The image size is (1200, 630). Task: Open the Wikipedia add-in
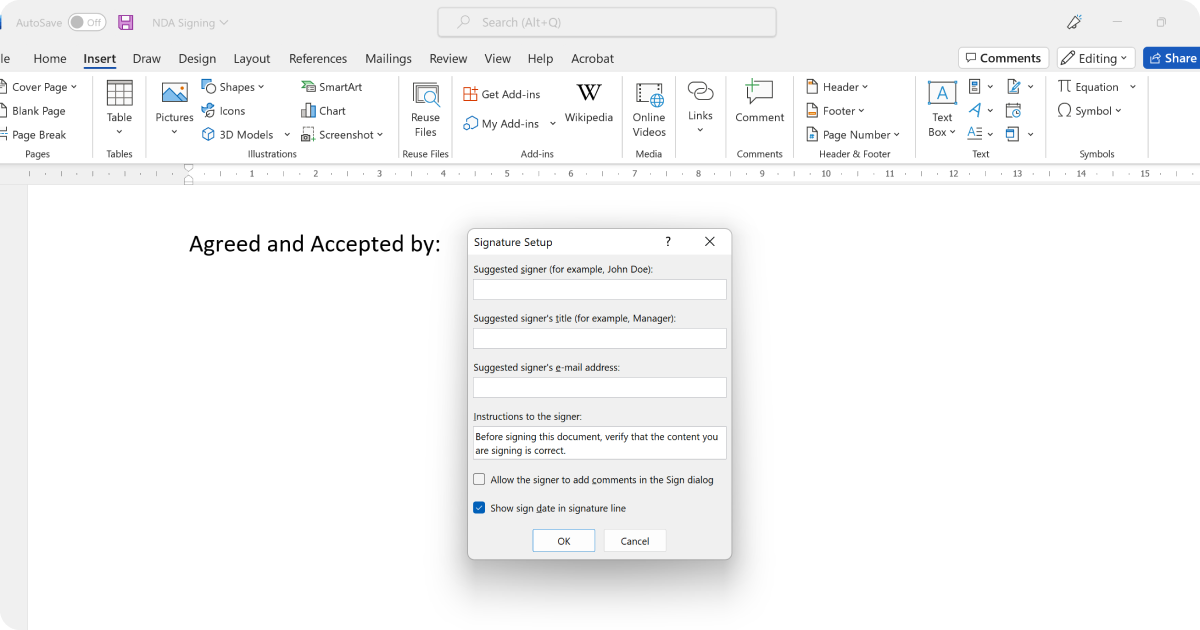point(589,103)
